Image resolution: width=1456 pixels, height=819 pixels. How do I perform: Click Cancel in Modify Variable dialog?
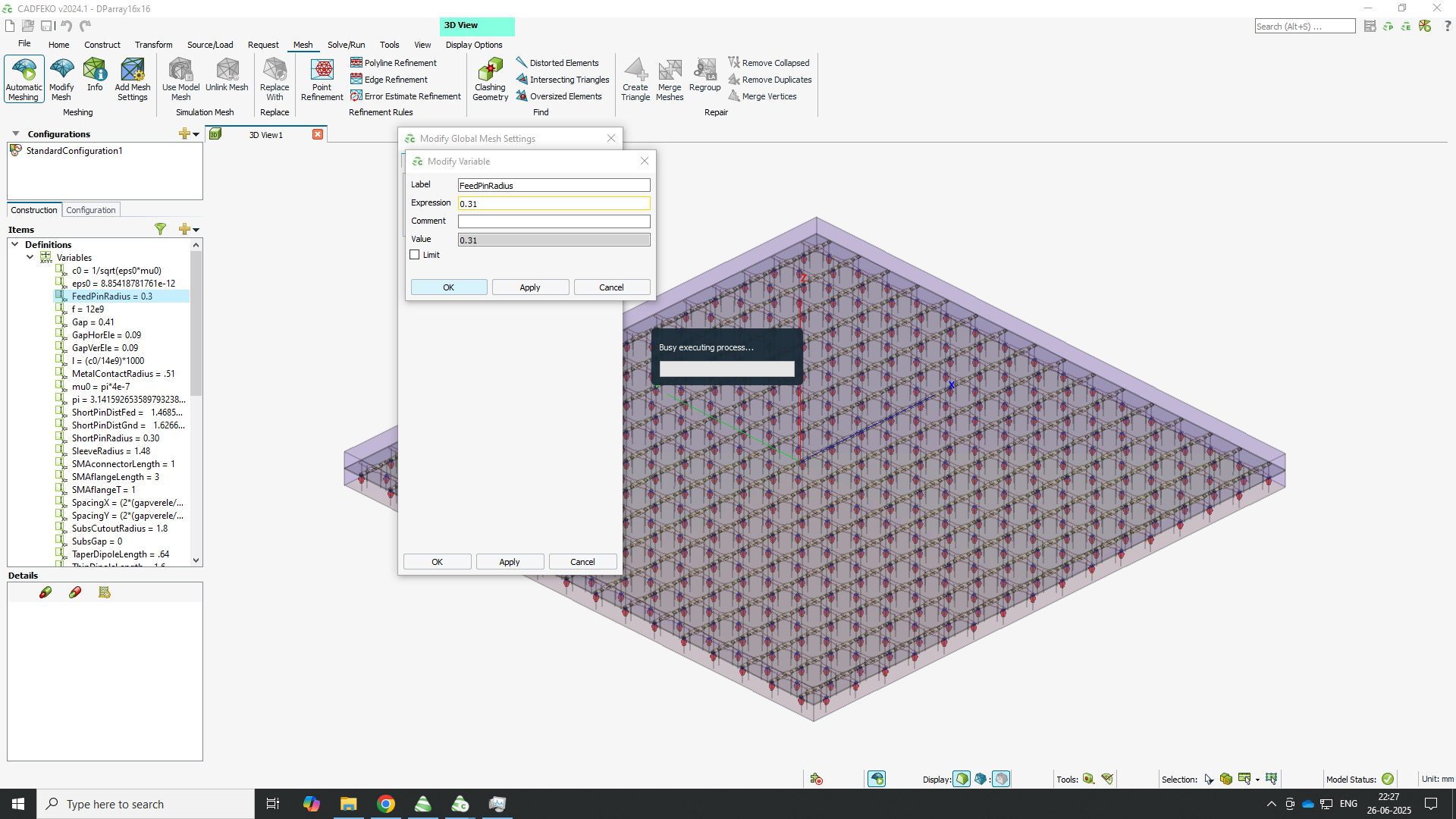point(611,287)
